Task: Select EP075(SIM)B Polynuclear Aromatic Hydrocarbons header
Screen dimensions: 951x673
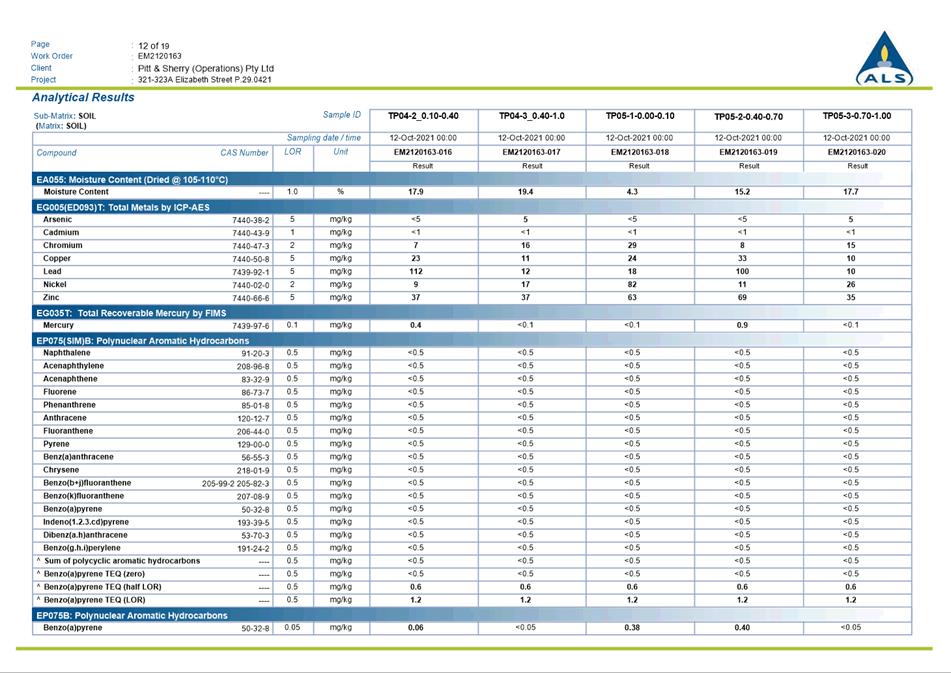Action: click(x=471, y=341)
